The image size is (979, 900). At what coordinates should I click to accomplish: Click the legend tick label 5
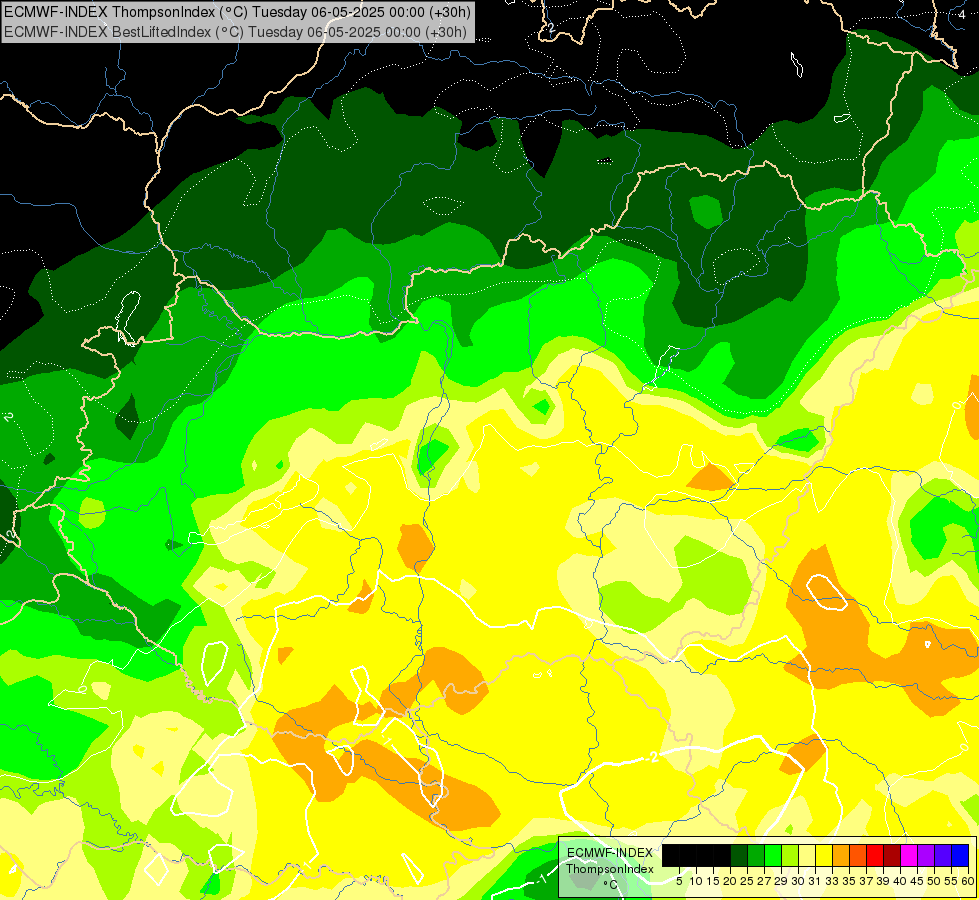tap(679, 881)
